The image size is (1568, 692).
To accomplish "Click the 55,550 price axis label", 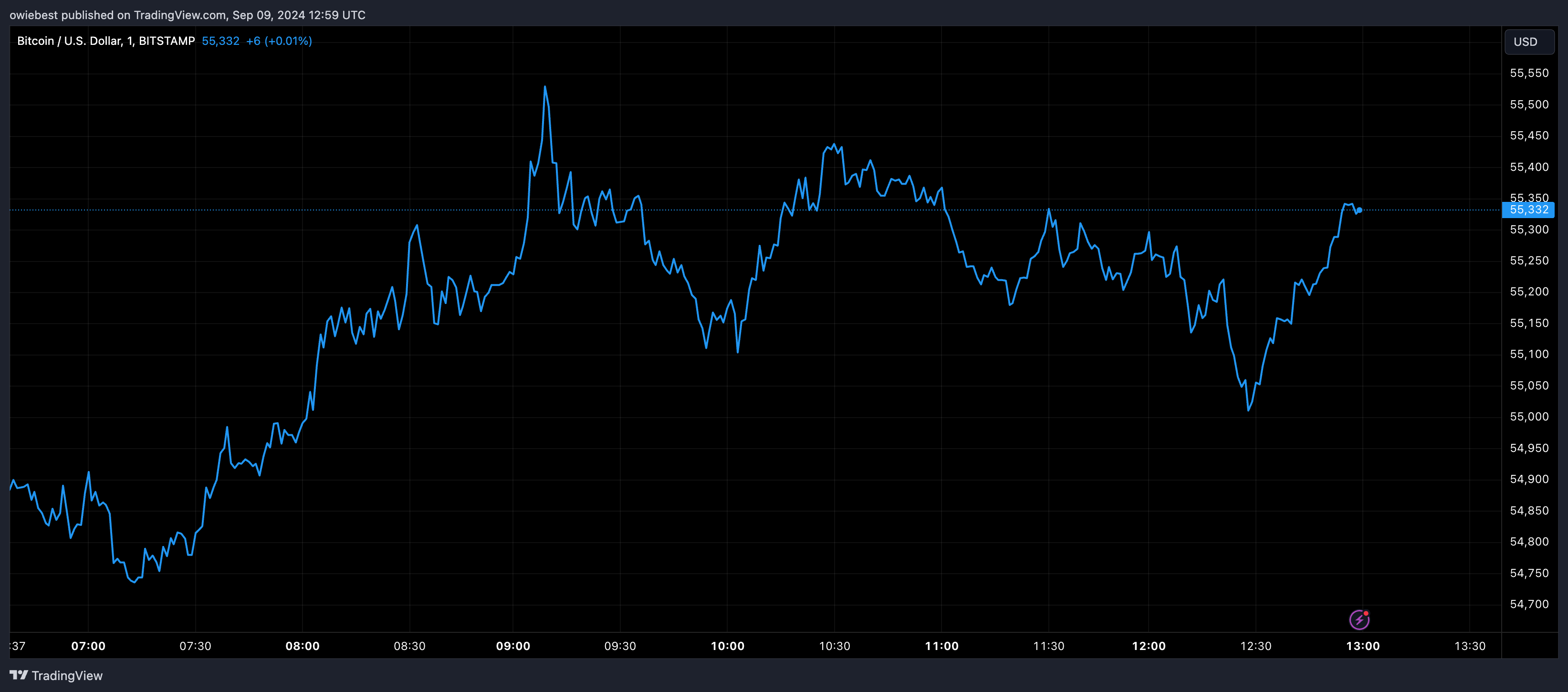I will pos(1529,73).
